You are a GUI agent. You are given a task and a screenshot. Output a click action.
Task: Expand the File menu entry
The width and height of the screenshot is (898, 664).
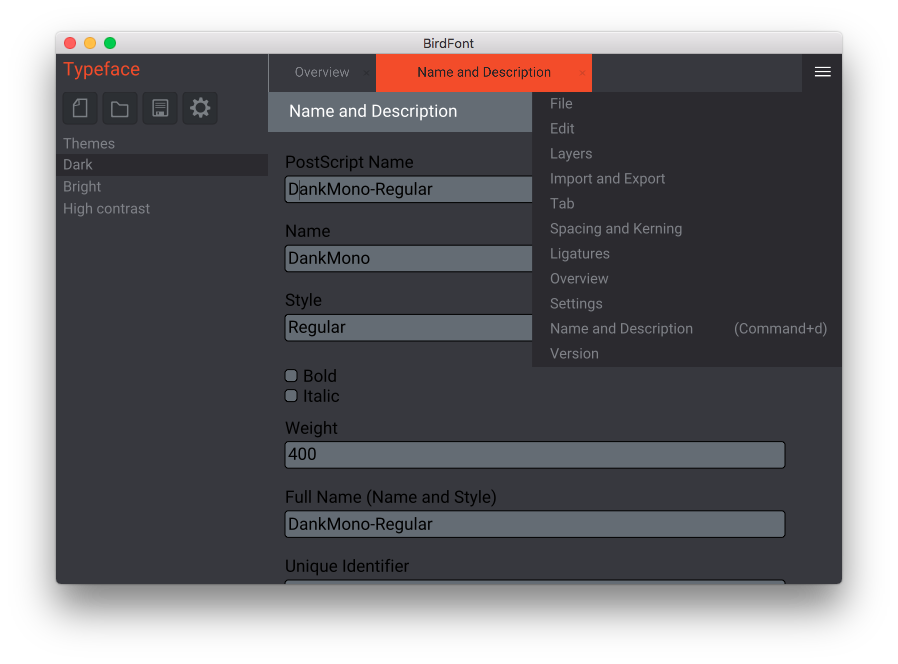[x=561, y=104]
